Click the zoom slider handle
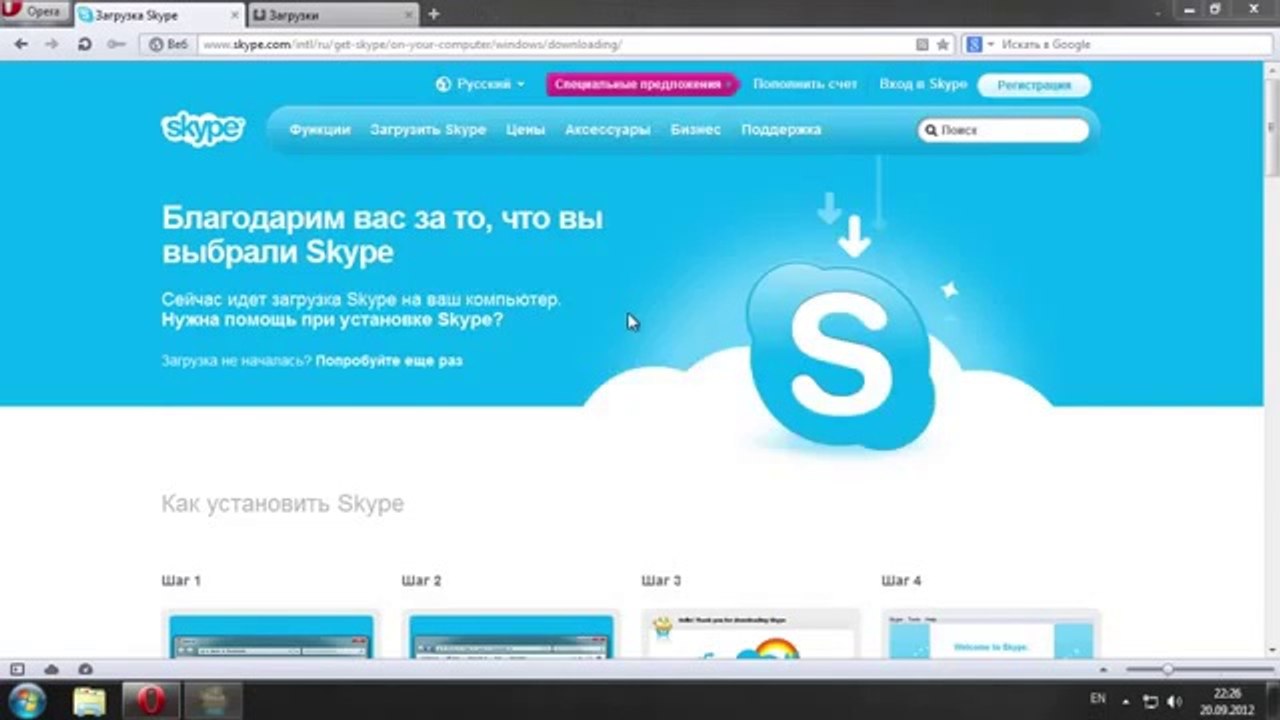The image size is (1280, 720). [x=1167, y=669]
